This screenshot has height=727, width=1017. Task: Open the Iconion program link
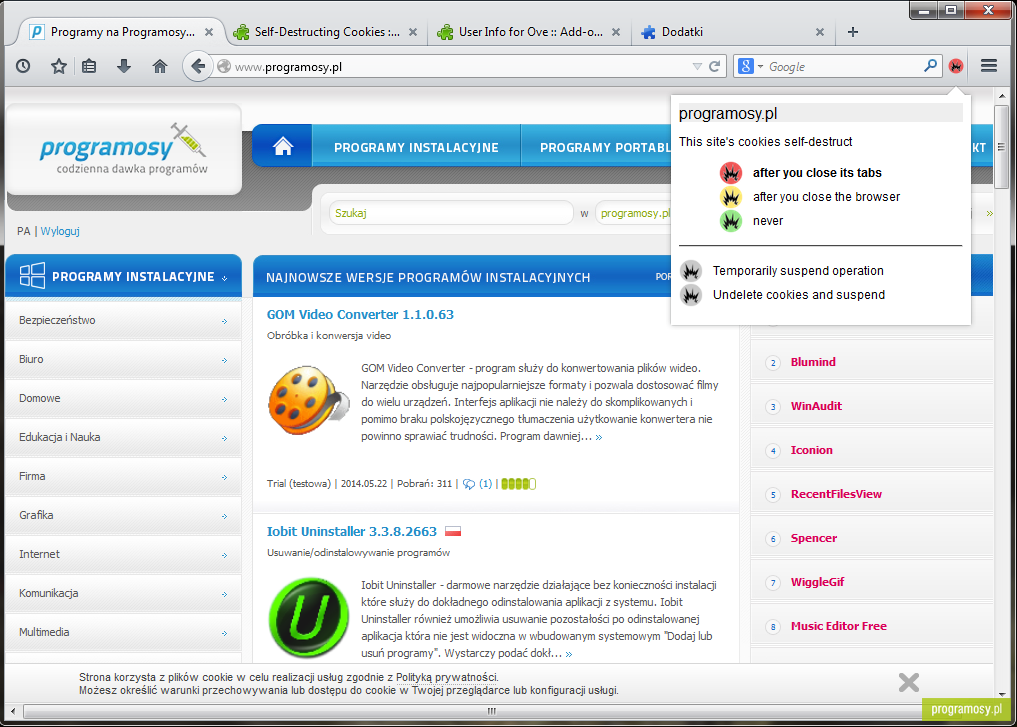(811, 450)
